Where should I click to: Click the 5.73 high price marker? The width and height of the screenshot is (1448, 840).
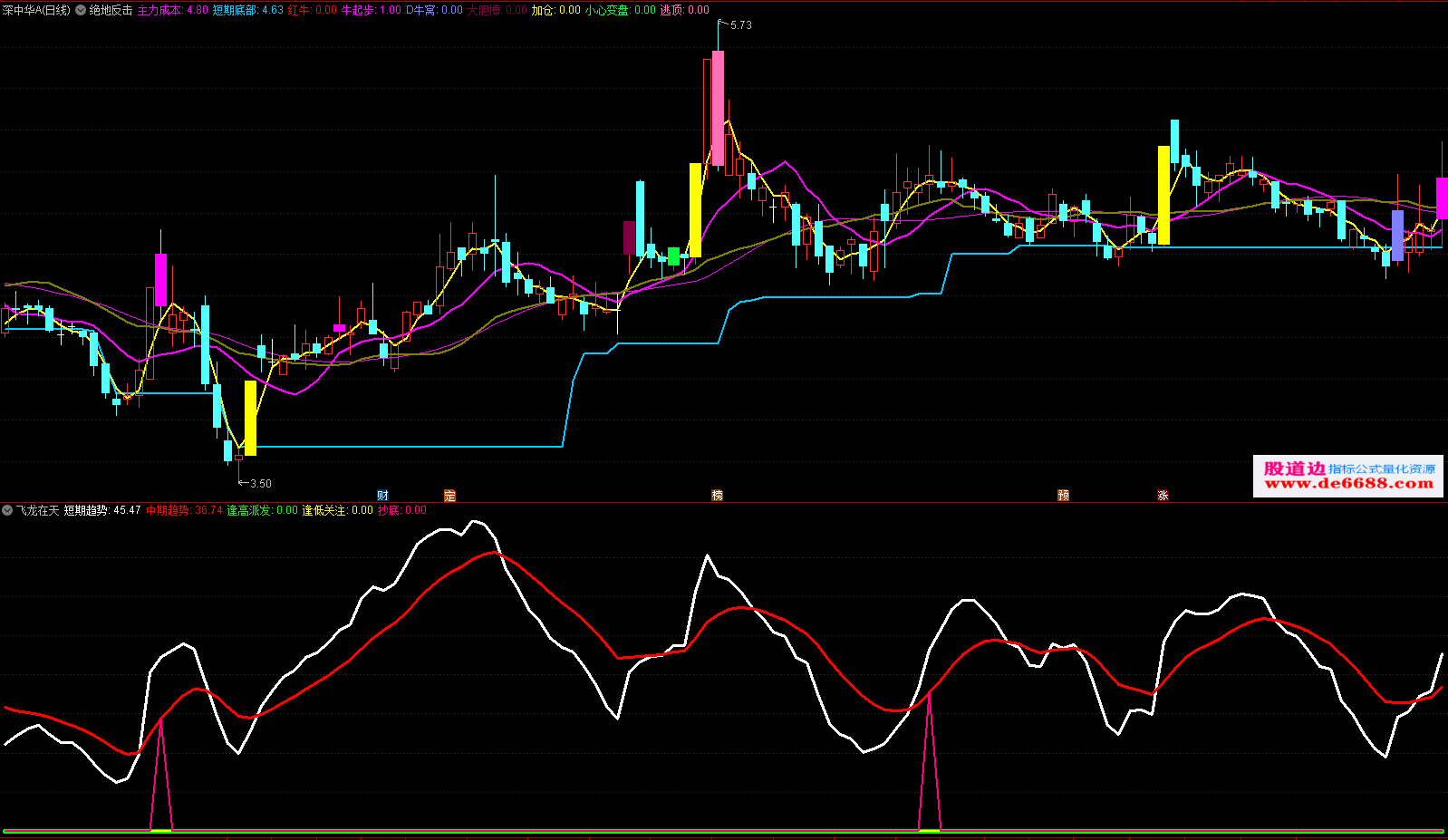[x=740, y=25]
